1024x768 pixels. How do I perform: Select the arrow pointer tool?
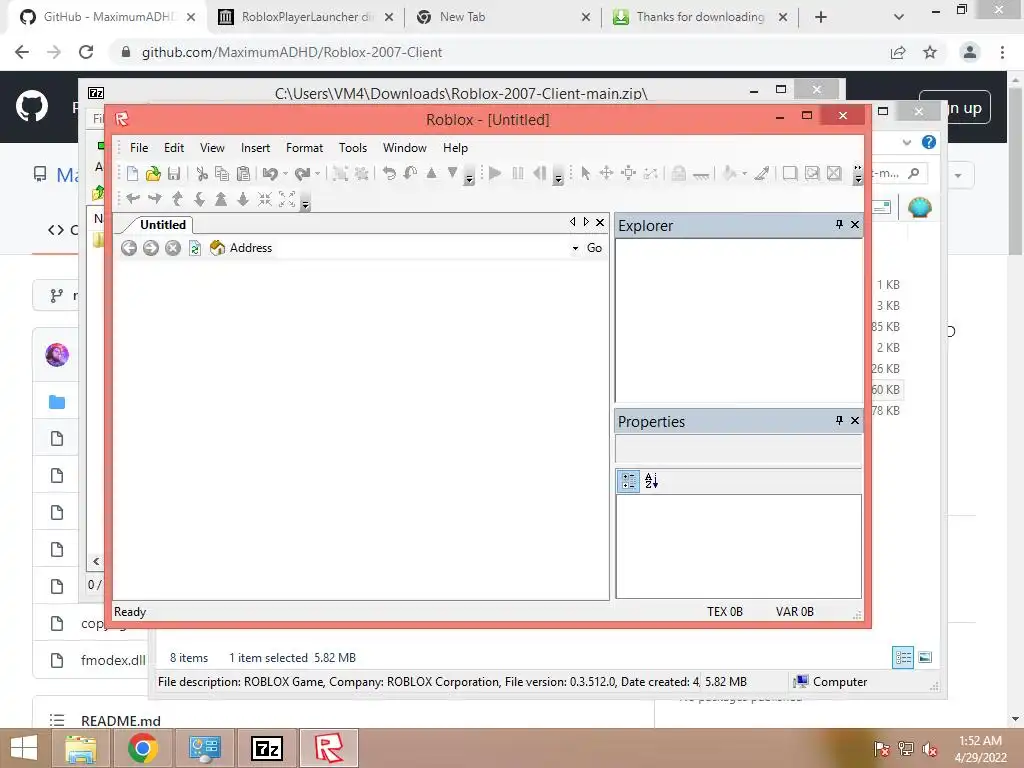(x=585, y=173)
